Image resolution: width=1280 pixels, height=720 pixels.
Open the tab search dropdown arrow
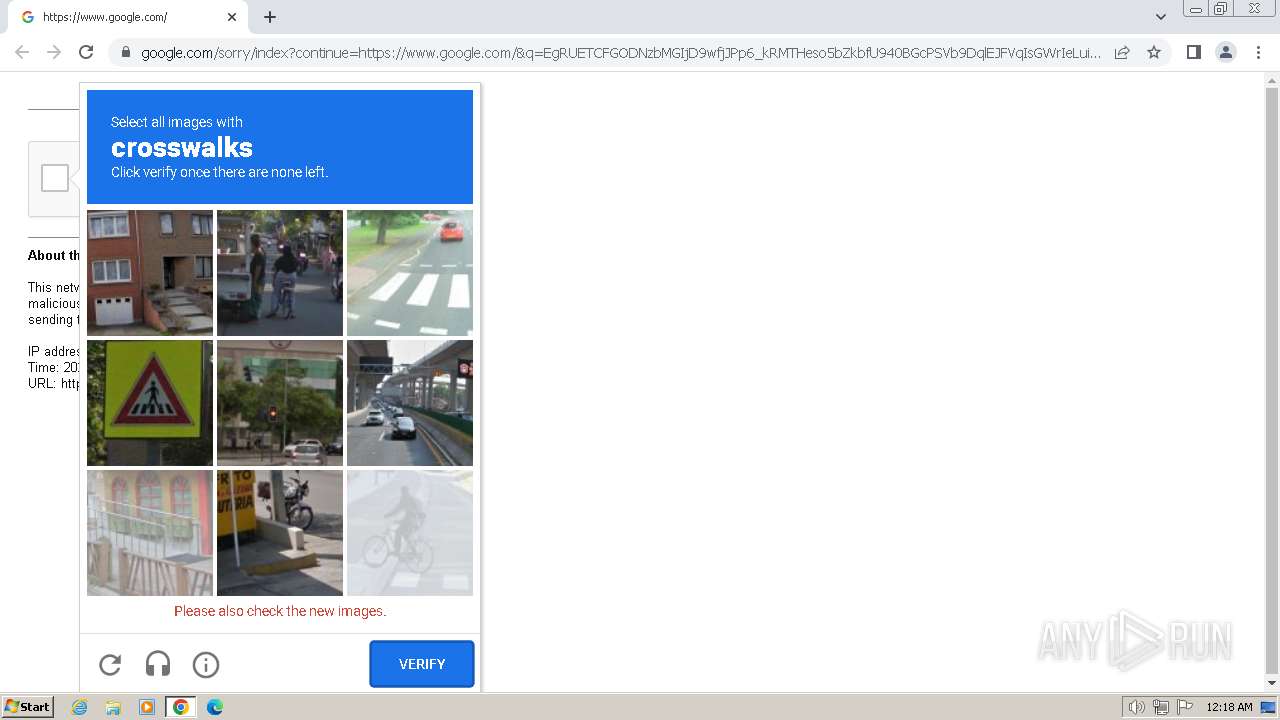click(1161, 17)
